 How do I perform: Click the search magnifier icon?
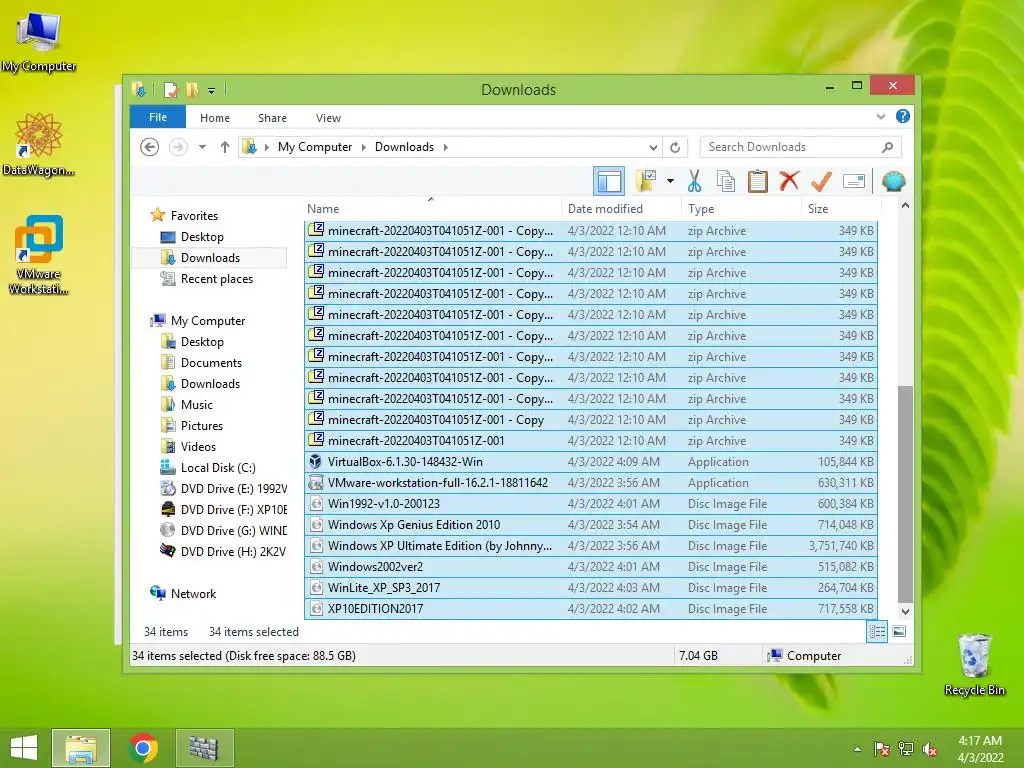tap(887, 147)
